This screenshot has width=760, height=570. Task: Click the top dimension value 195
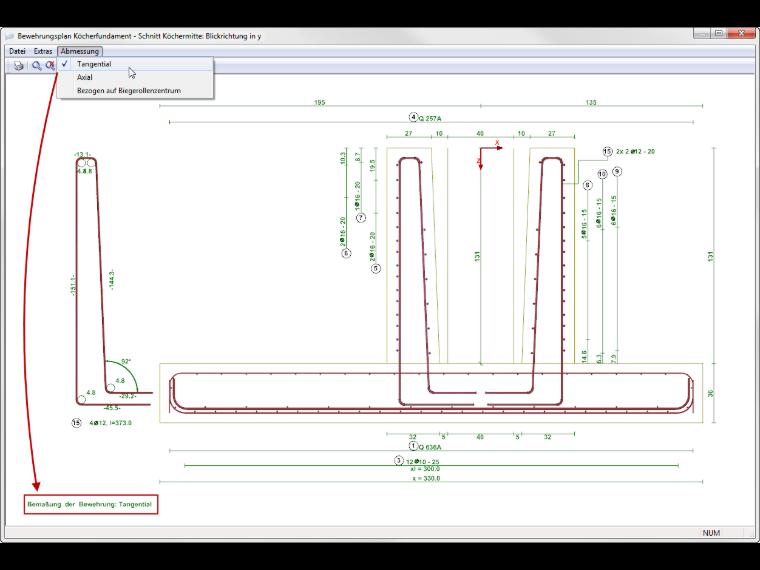(x=319, y=102)
